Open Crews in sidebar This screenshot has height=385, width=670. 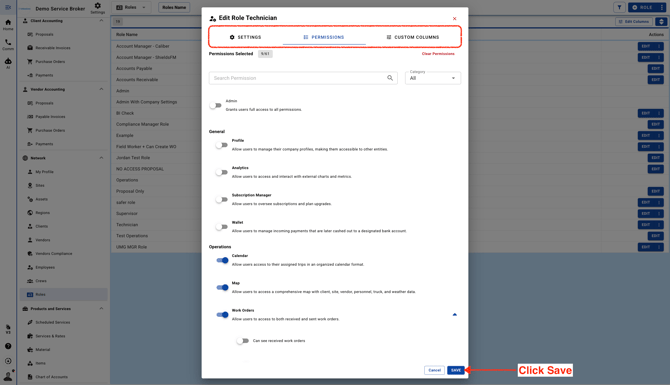41,281
